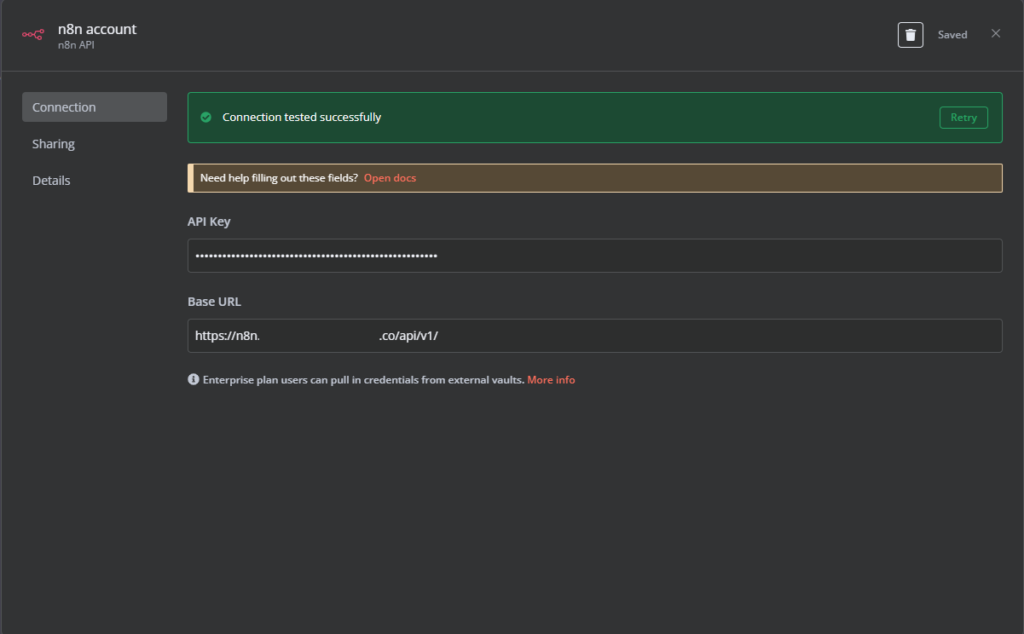Click the info icon beside Enterprise plan text
This screenshot has width=1024, height=634.
click(193, 380)
